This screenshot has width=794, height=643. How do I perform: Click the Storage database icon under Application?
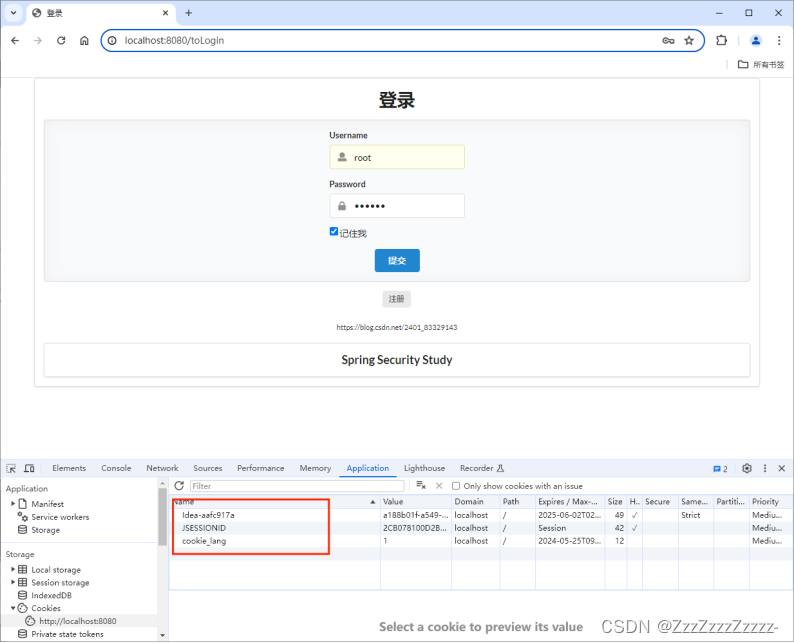(22, 530)
